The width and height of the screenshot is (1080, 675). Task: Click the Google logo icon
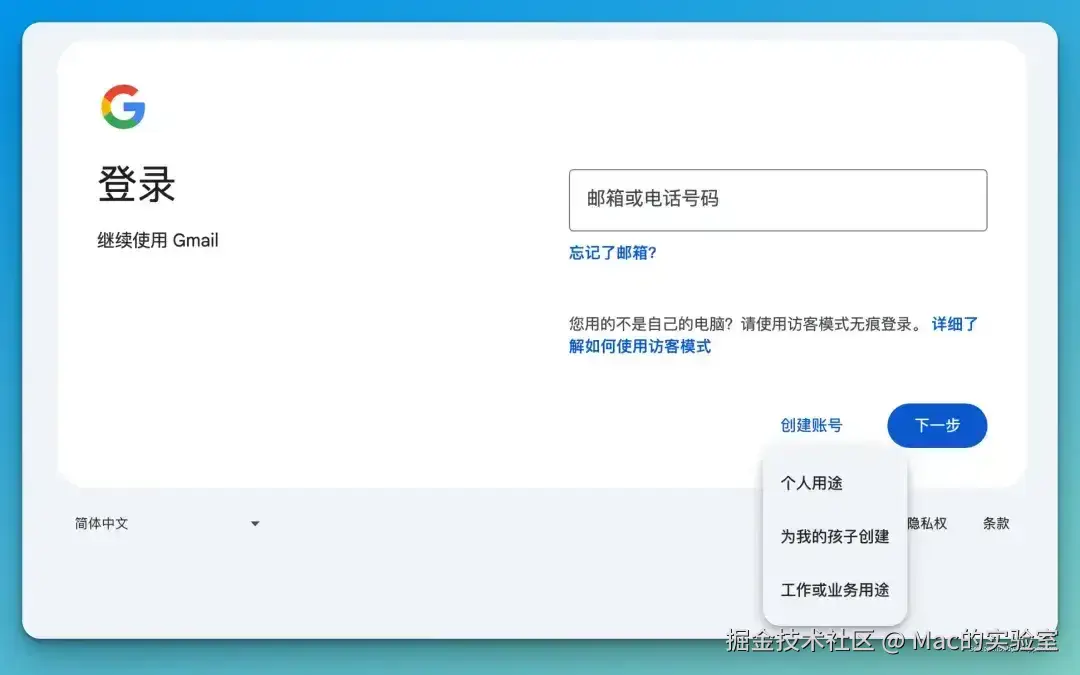coord(123,107)
